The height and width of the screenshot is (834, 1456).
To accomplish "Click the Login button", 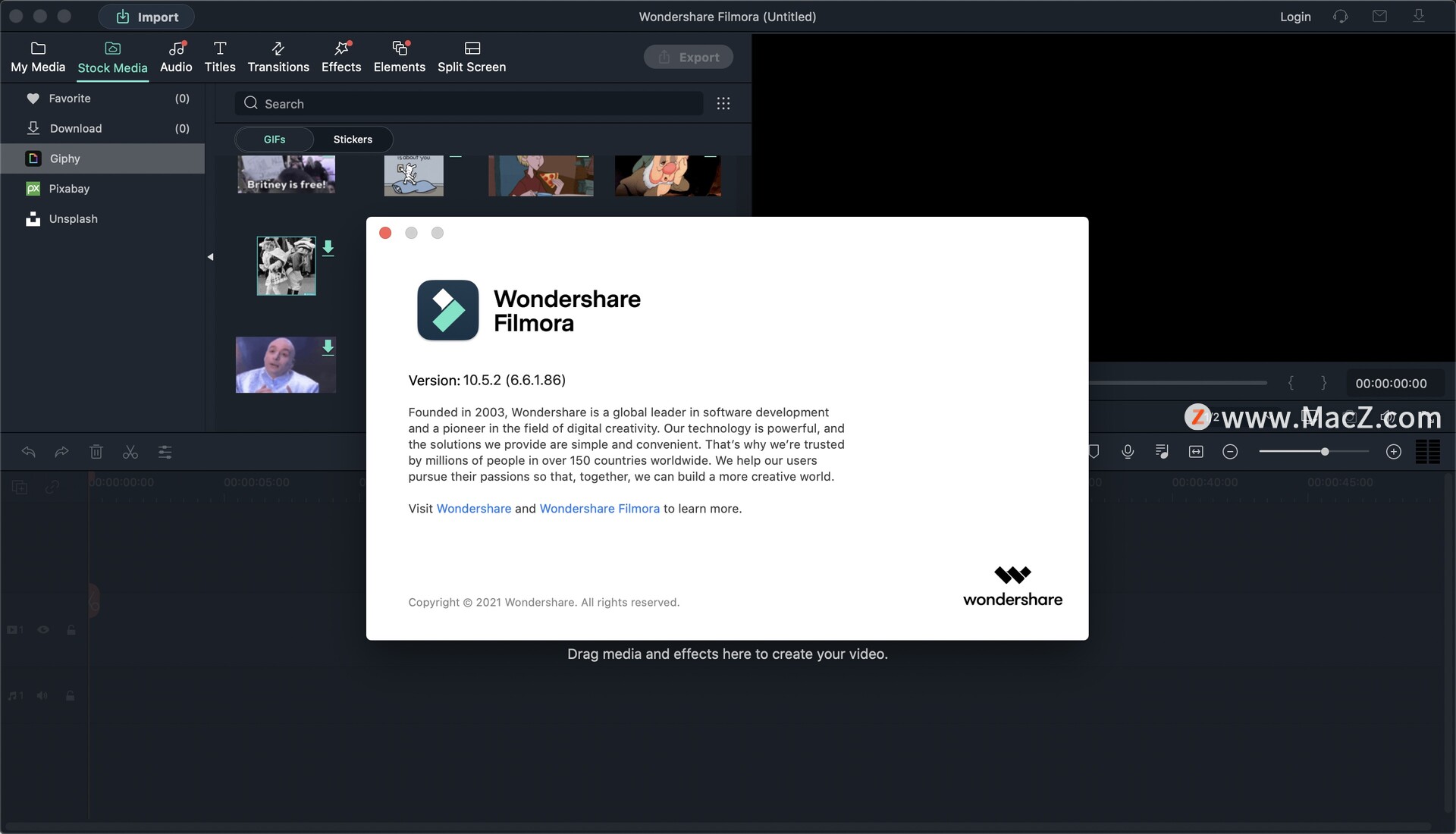I will point(1295,17).
